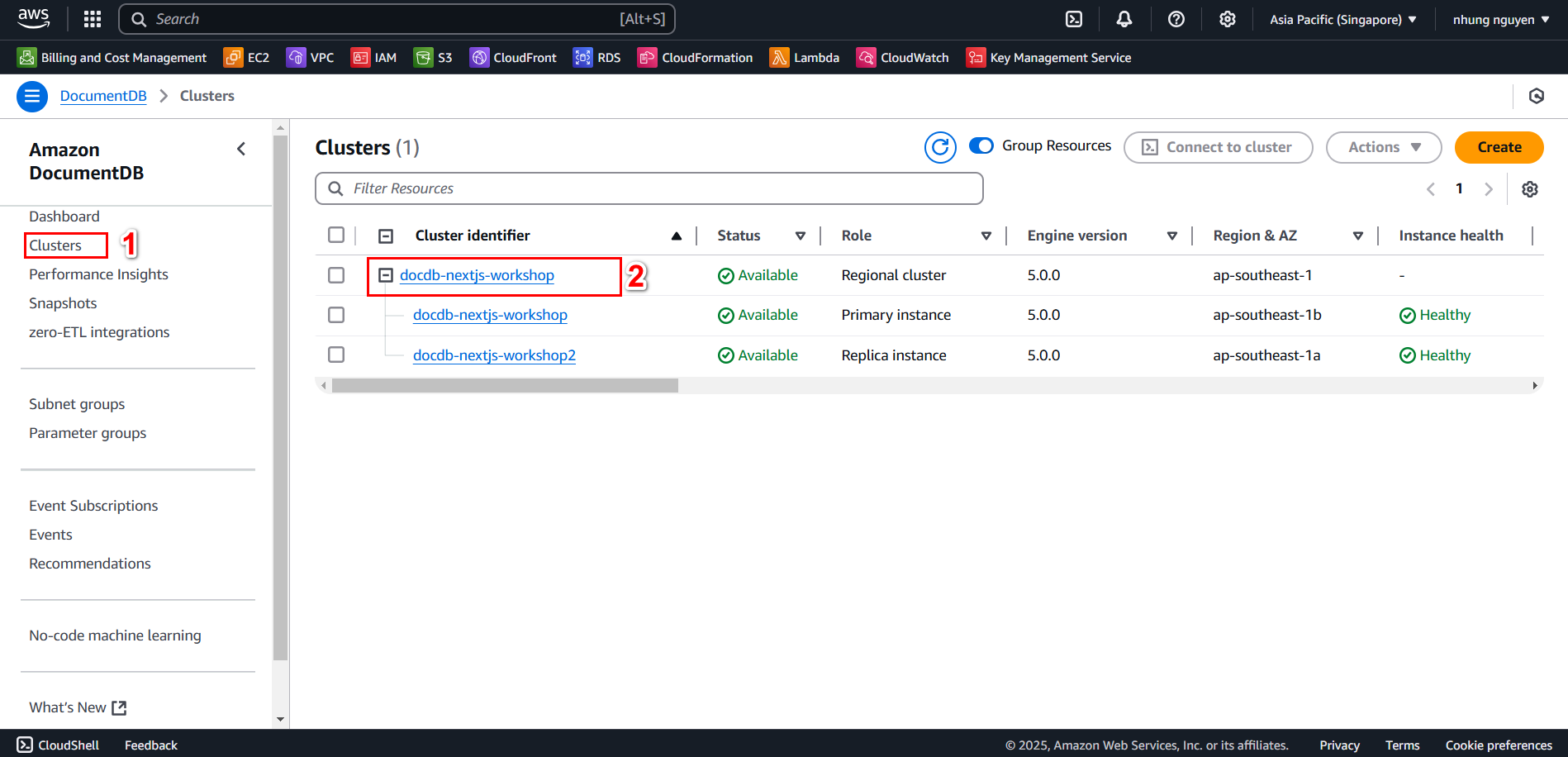
Task: Open IAM service shortcut
Action: 373,57
